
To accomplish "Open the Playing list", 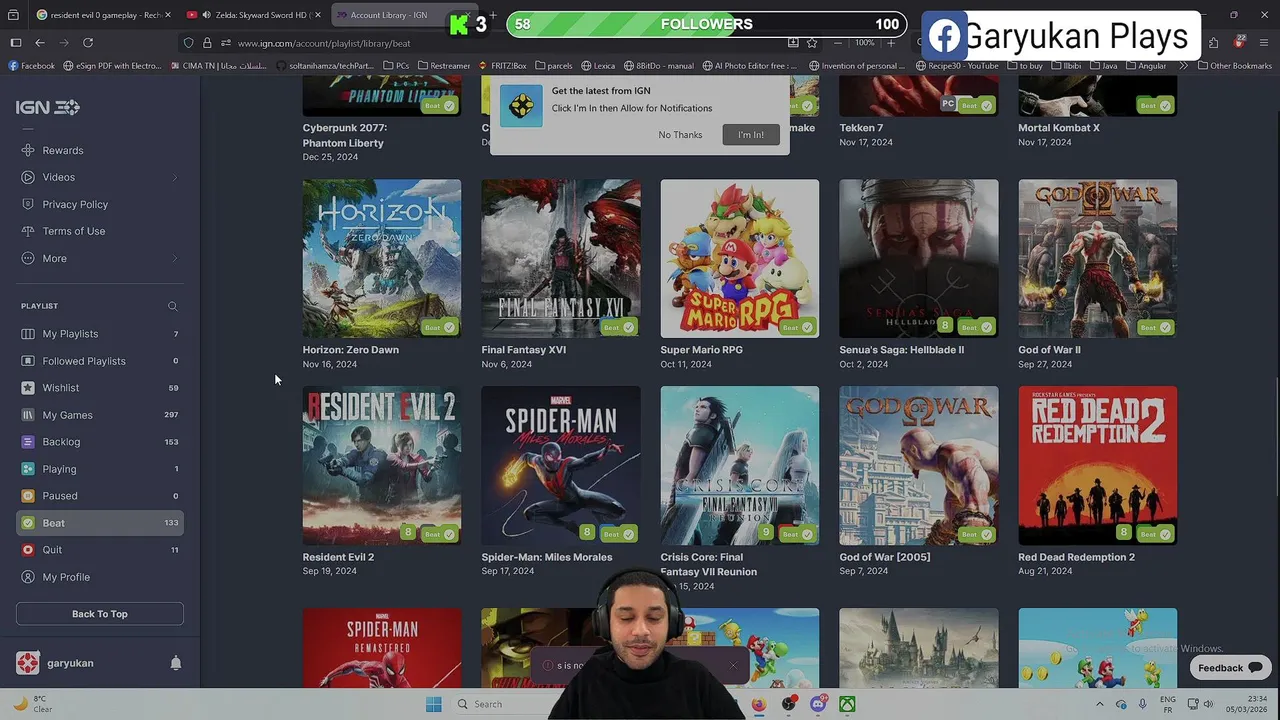I will pyautogui.click(x=99, y=469).
